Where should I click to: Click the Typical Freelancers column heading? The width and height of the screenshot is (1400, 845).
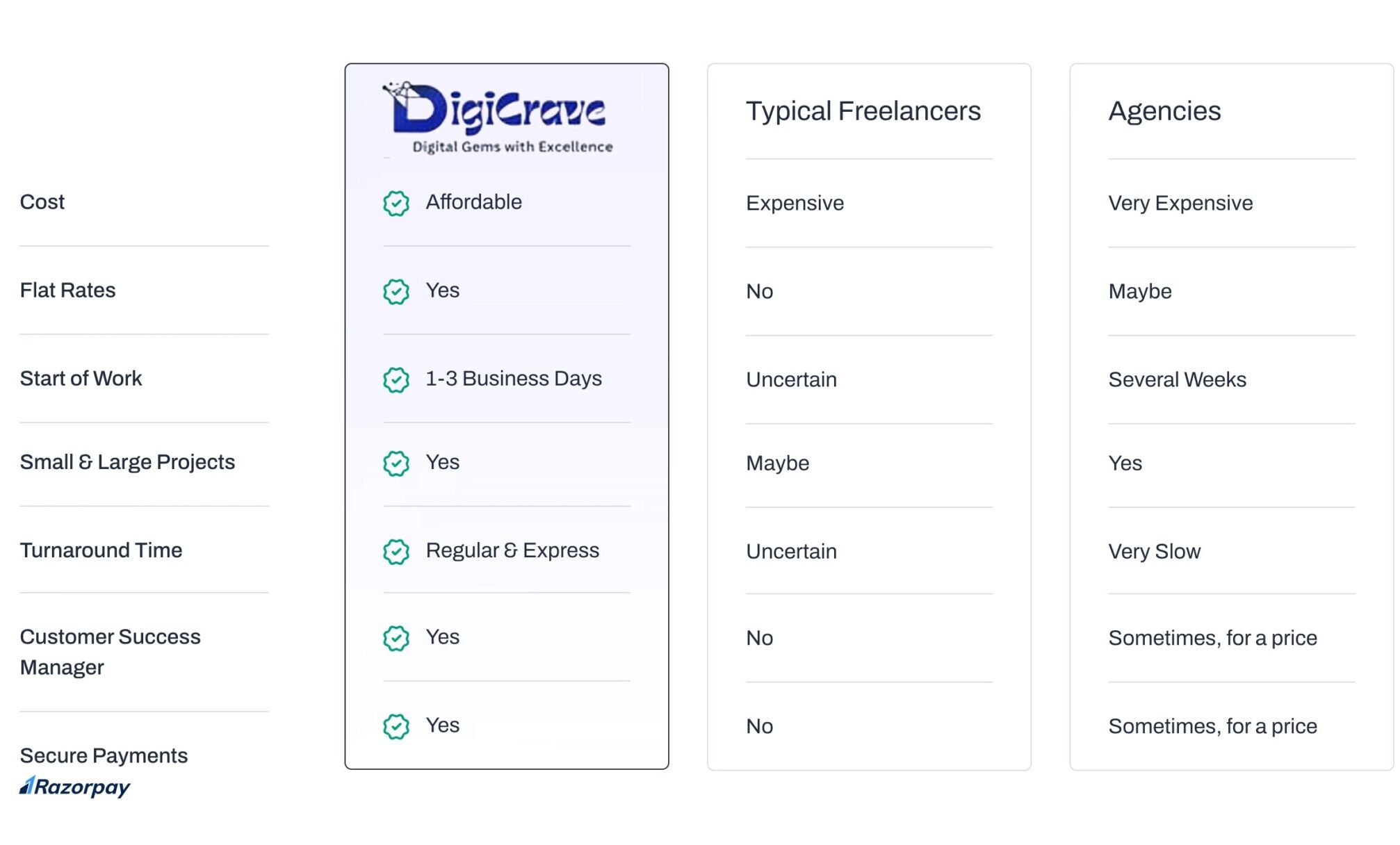[863, 111]
